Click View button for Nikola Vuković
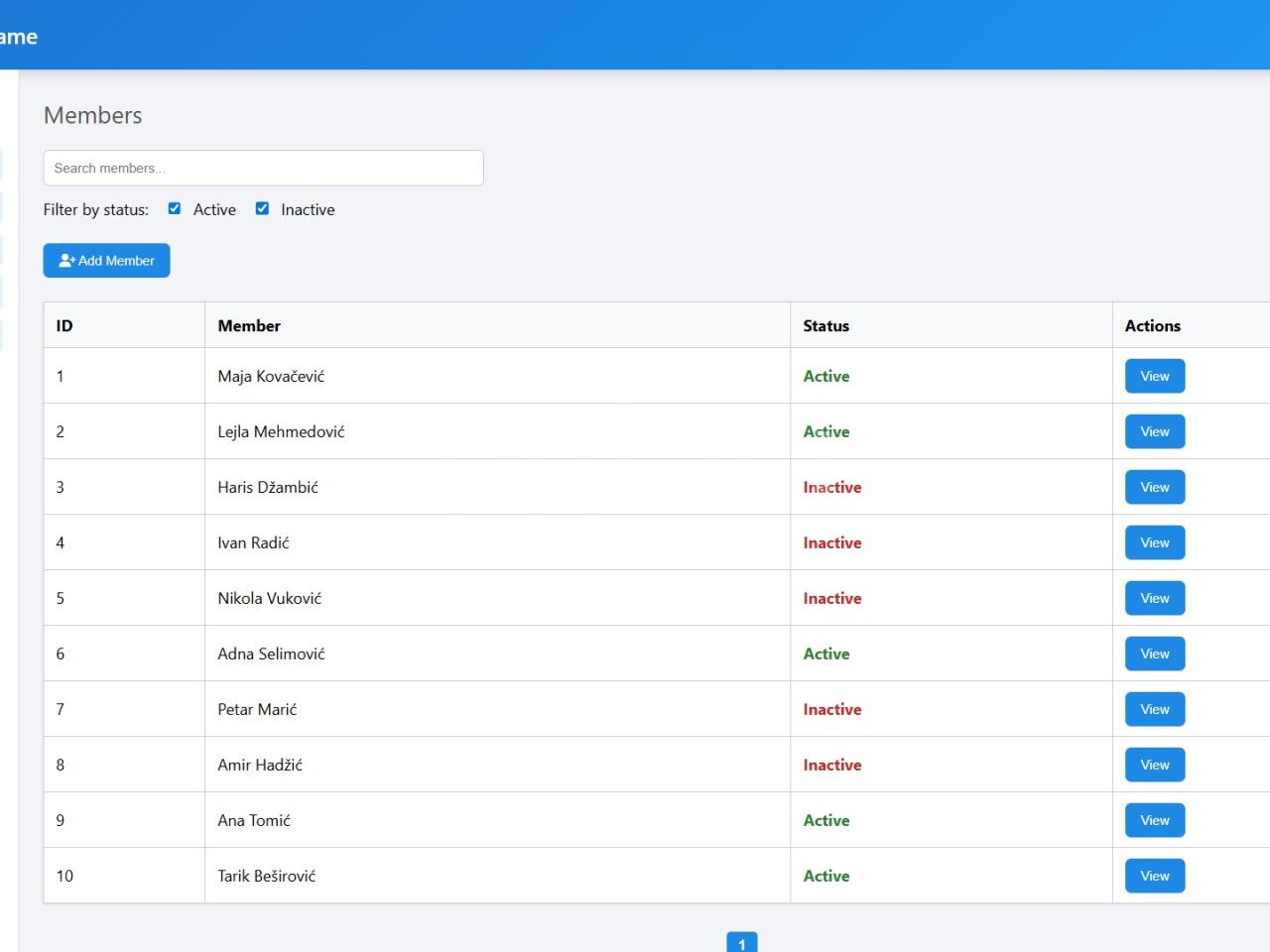Viewport: 1270px width, 952px height. (1154, 599)
